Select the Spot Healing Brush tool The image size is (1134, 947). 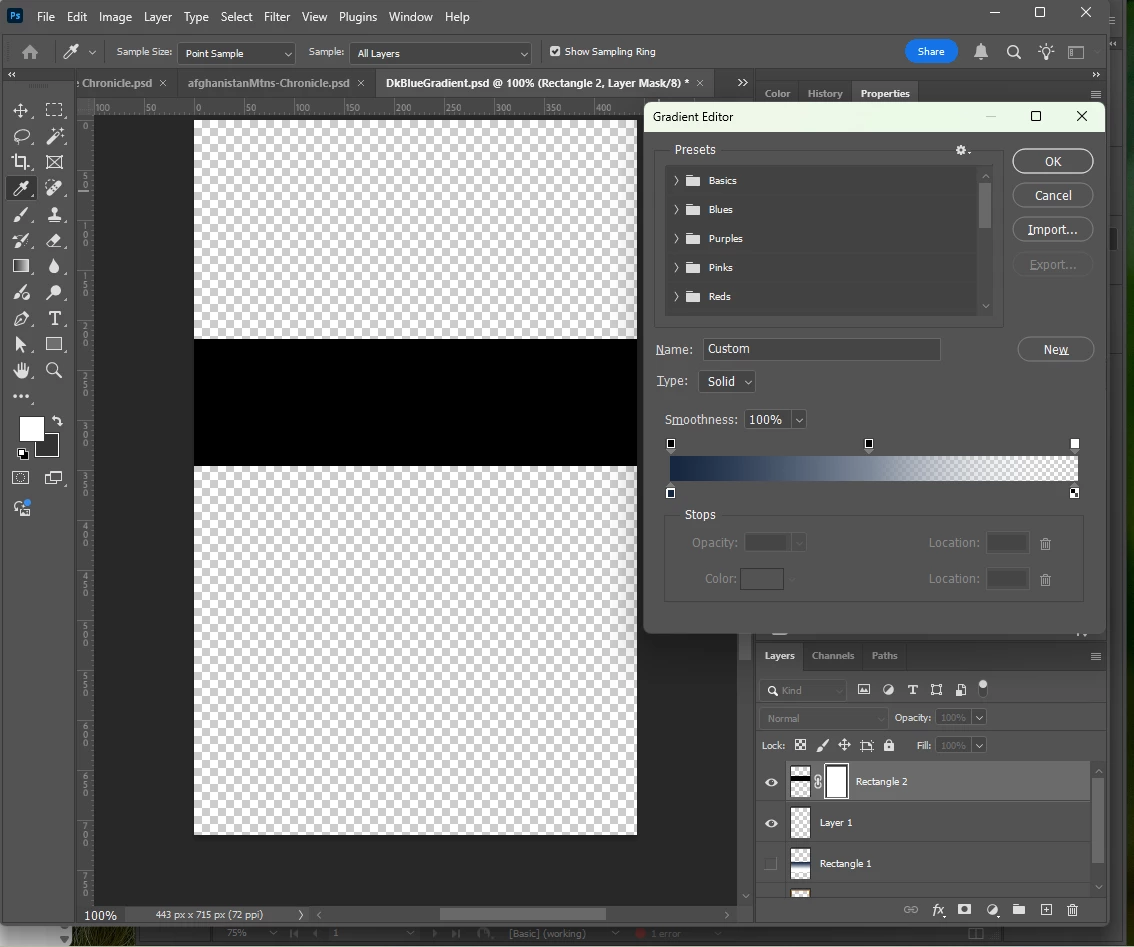pyautogui.click(x=54, y=188)
